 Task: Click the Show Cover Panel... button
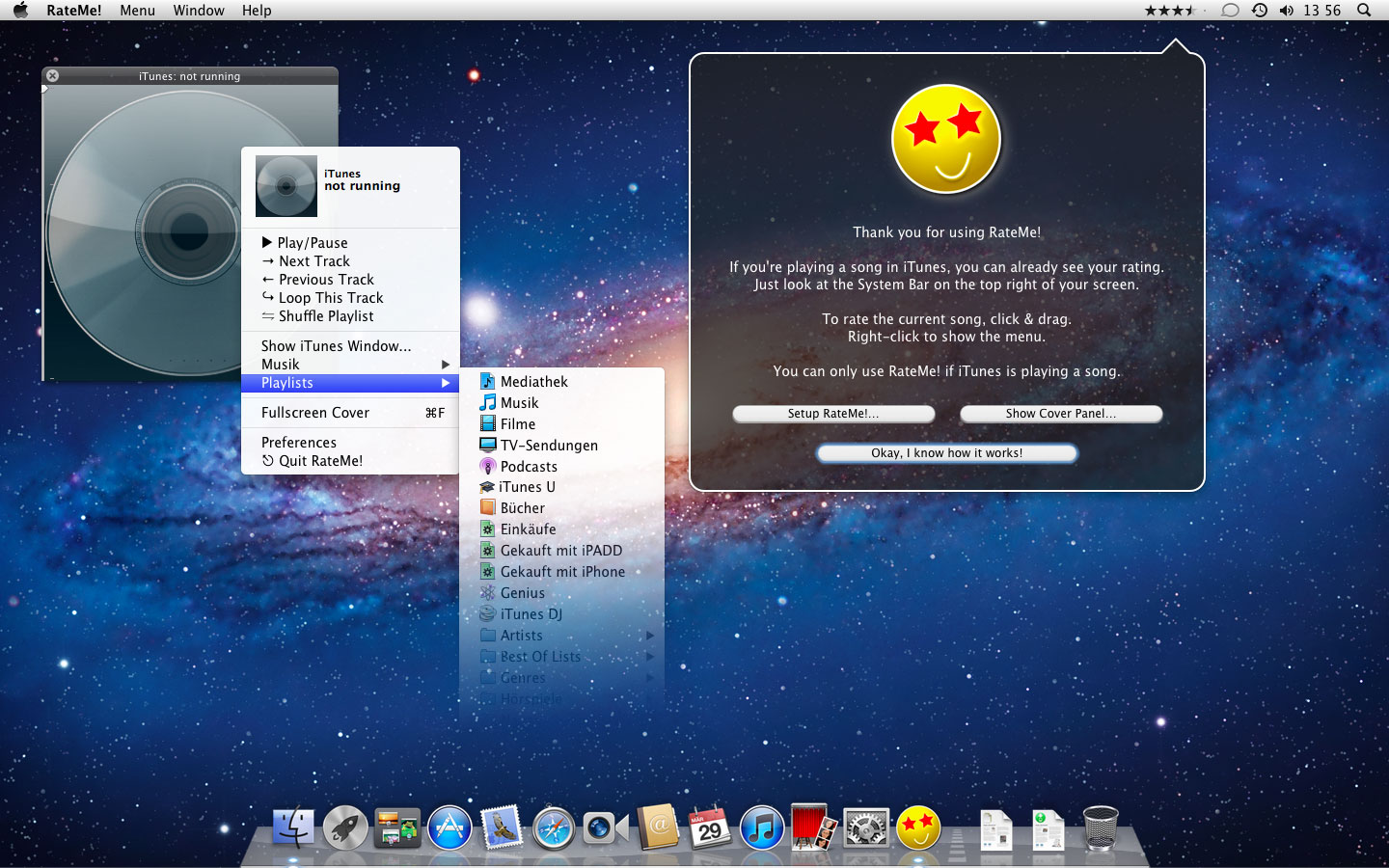point(1061,414)
